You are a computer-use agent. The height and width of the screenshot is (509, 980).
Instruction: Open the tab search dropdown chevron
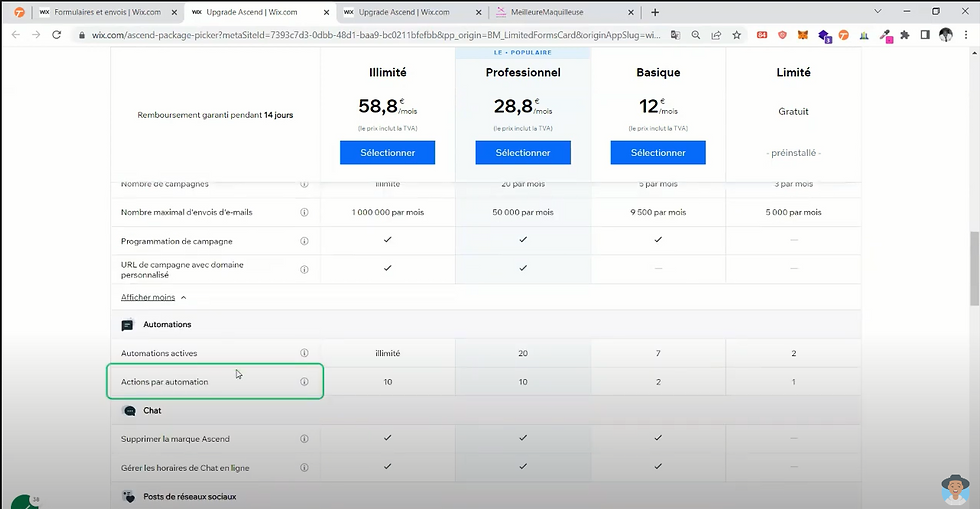coord(878,11)
